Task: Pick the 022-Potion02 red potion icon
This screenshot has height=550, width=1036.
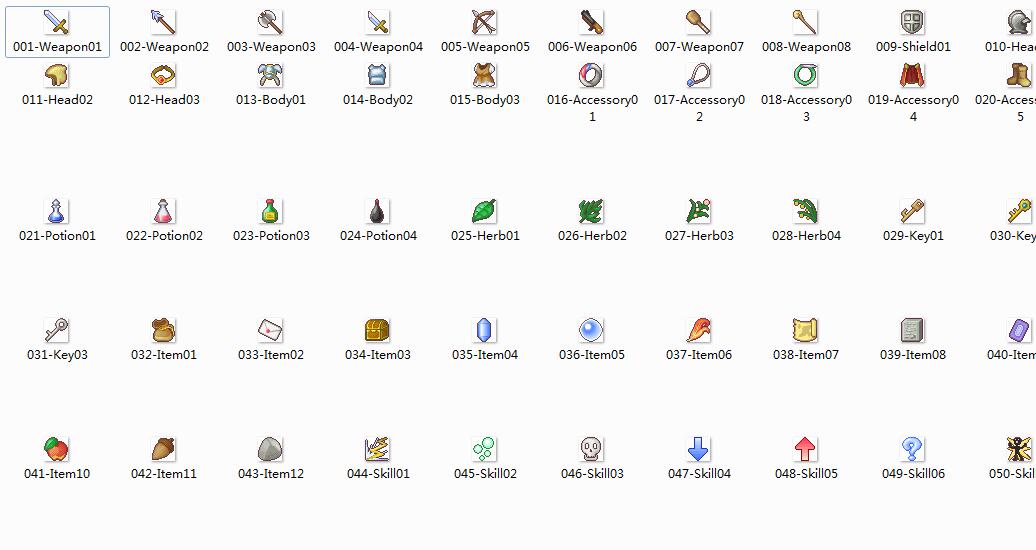Action: (164, 212)
